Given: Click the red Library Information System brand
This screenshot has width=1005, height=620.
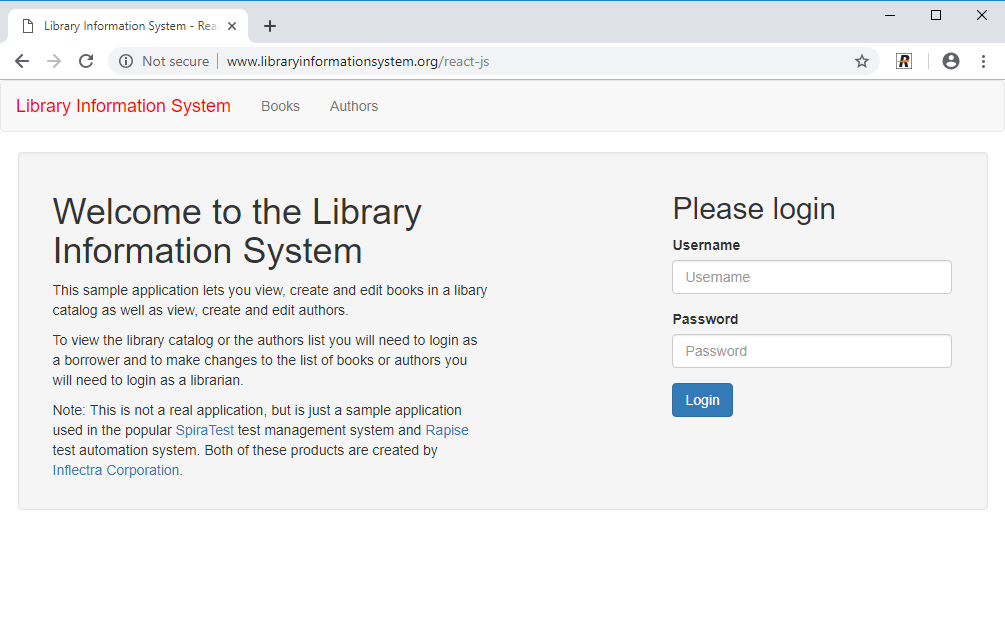Looking at the screenshot, I should (x=123, y=106).
